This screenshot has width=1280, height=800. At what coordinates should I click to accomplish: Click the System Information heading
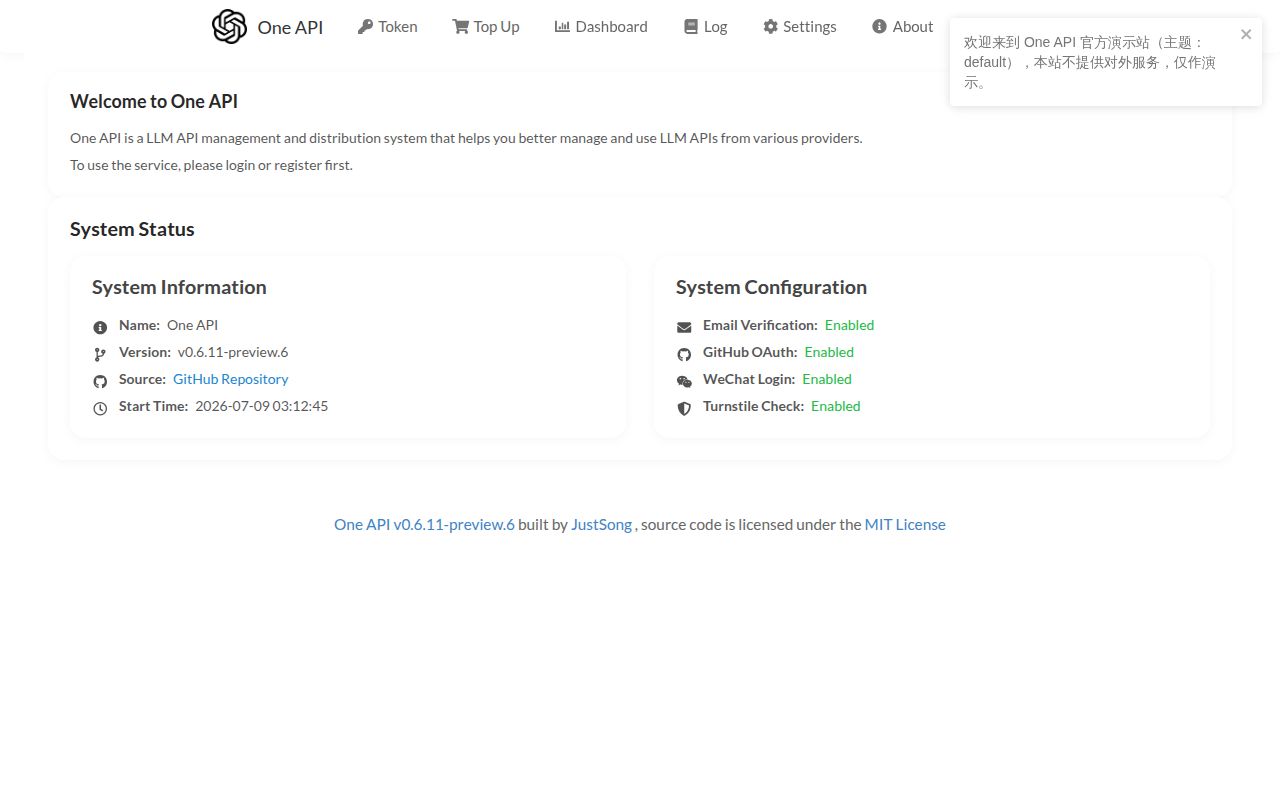click(x=179, y=287)
